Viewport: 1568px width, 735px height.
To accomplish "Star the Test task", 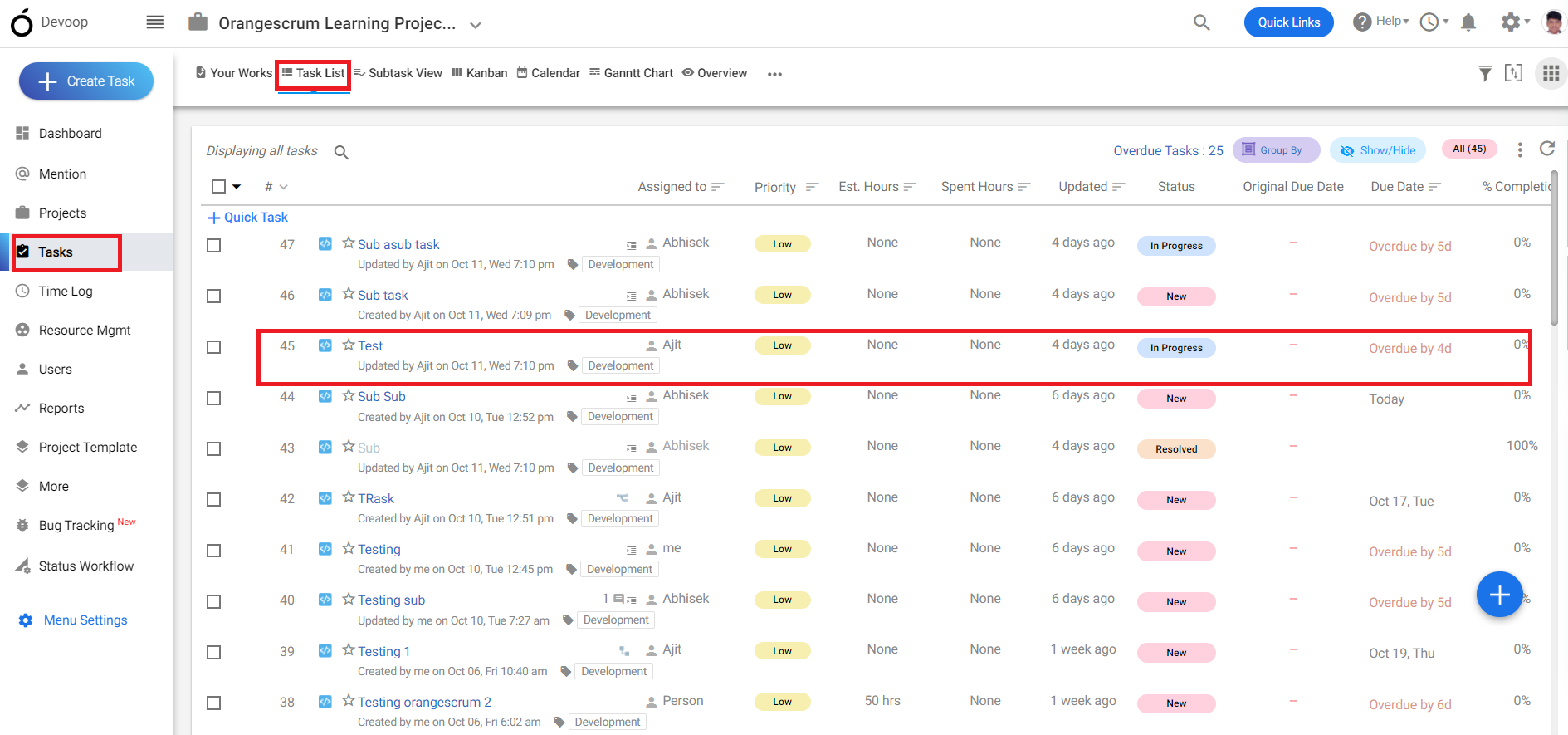I will point(349,345).
